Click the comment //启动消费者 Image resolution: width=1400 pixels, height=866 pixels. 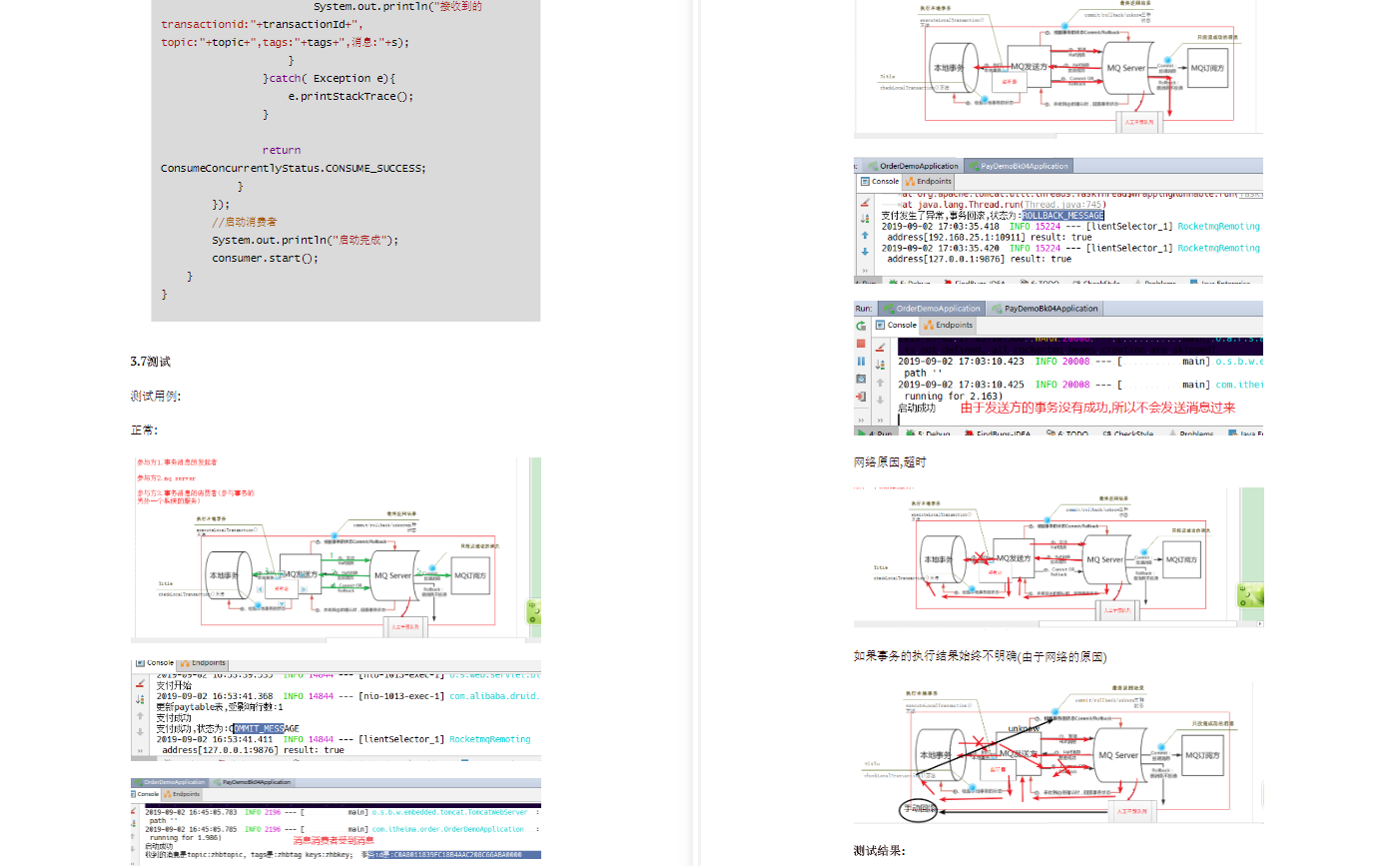pyautogui.click(x=244, y=222)
